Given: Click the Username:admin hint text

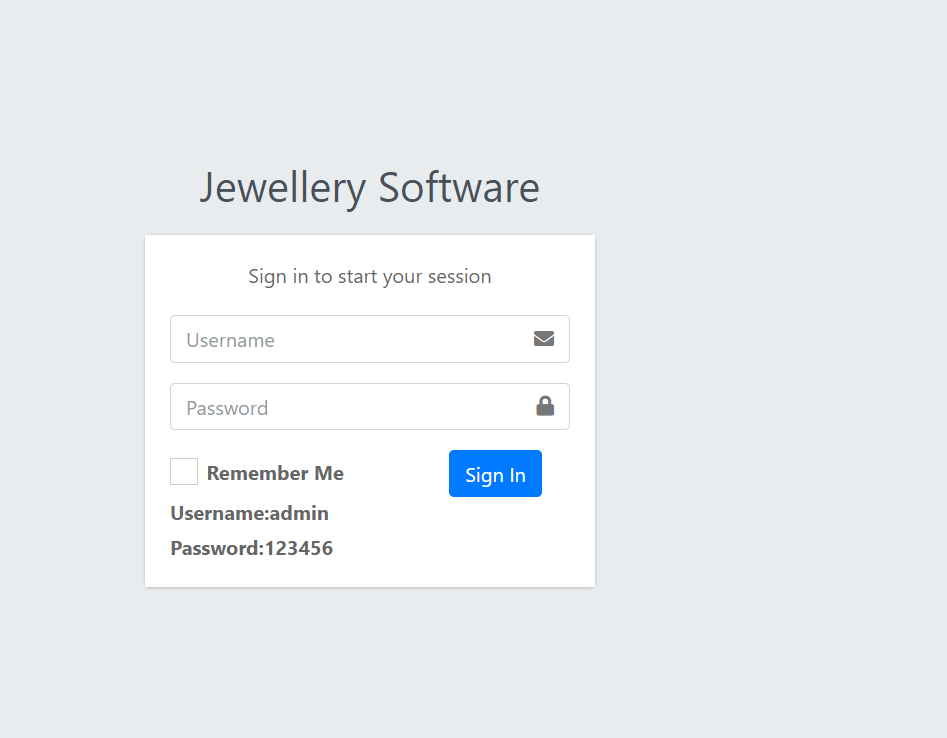Looking at the screenshot, I should [249, 513].
